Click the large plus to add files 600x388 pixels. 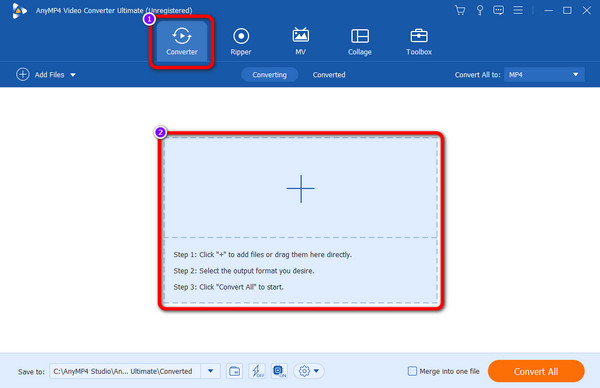(301, 189)
